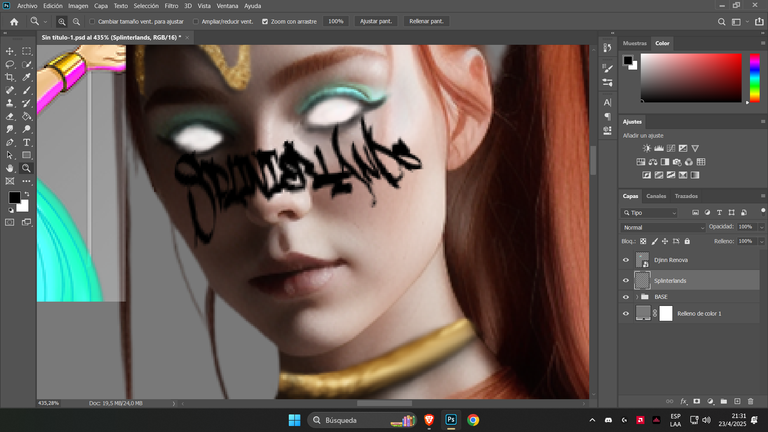This screenshot has height=432, width=768.
Task: Open the Opacidad slider dropdown
Action: pos(761,227)
